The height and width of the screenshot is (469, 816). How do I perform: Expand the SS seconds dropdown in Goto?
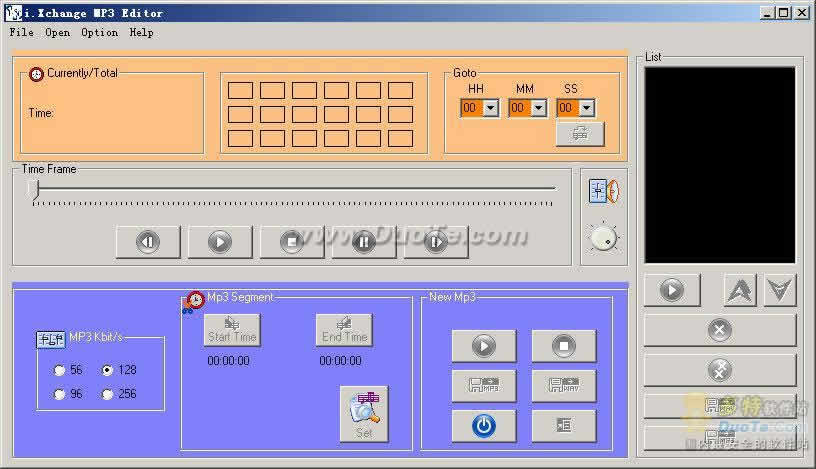[x=586, y=108]
